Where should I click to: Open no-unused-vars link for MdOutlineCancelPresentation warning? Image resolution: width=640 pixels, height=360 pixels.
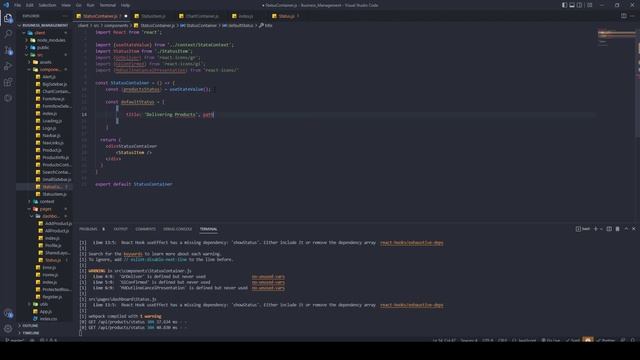[268, 288]
